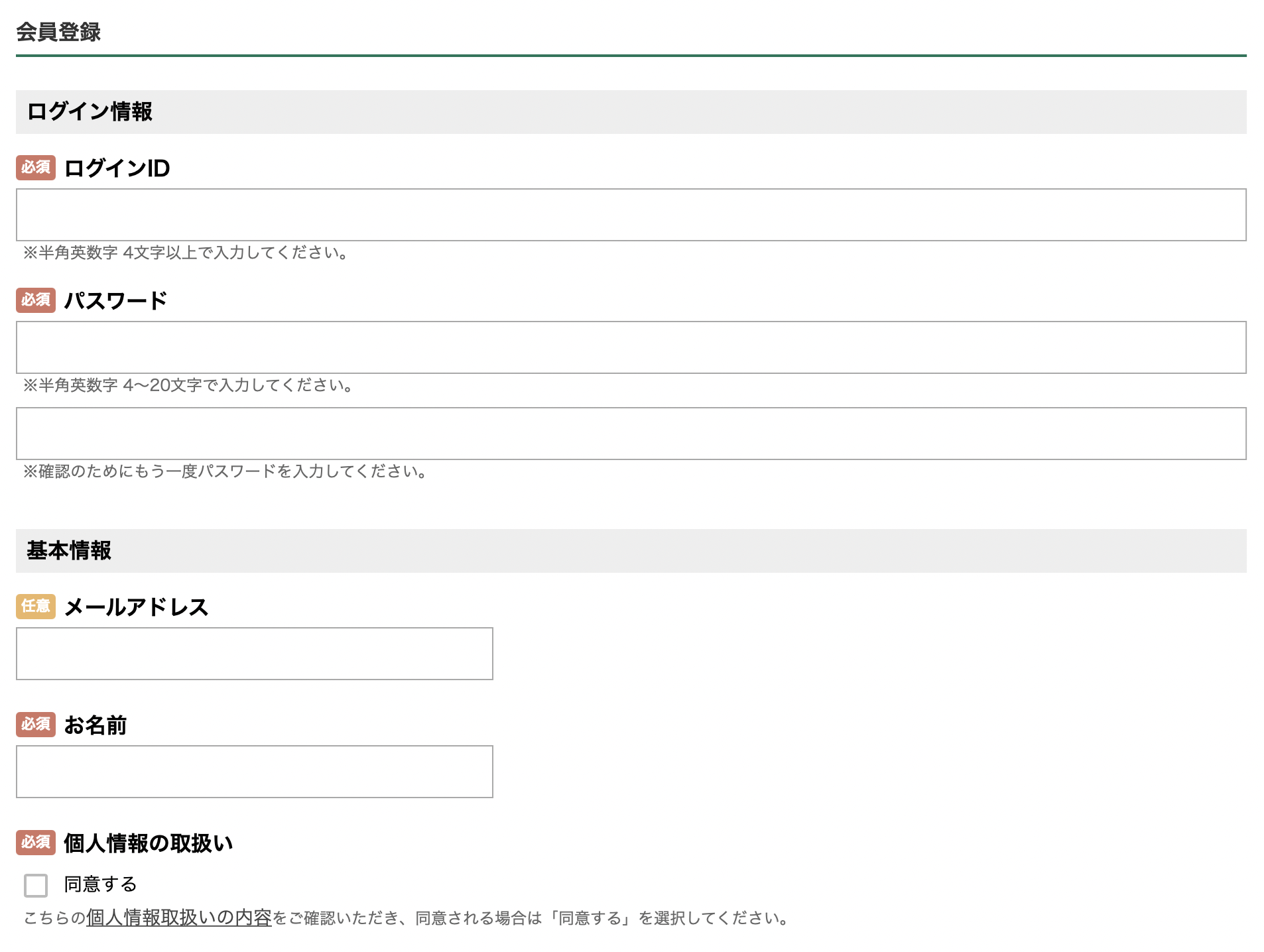Check the 同意する checkbox
This screenshot has width=1264, height=952.
36,885
